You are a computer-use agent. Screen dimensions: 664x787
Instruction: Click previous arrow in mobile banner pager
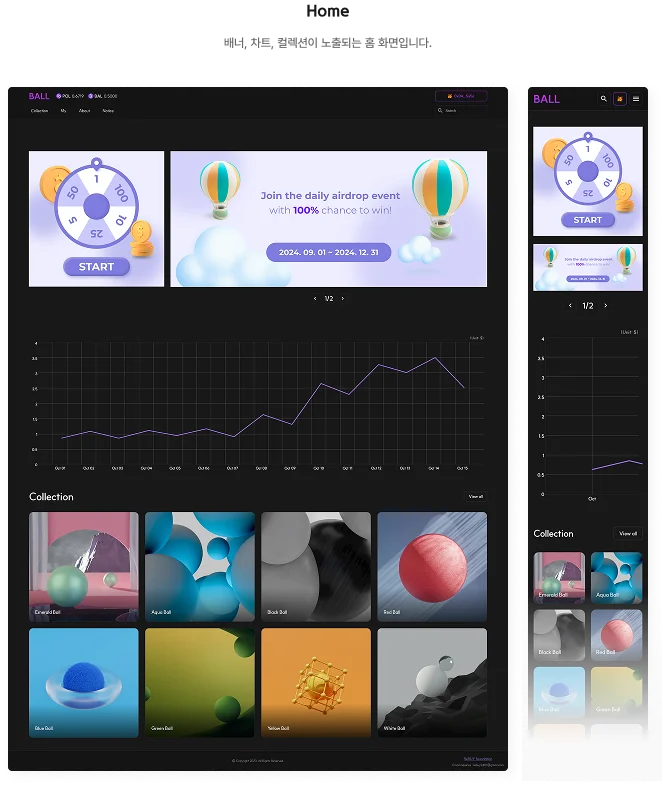tap(570, 306)
